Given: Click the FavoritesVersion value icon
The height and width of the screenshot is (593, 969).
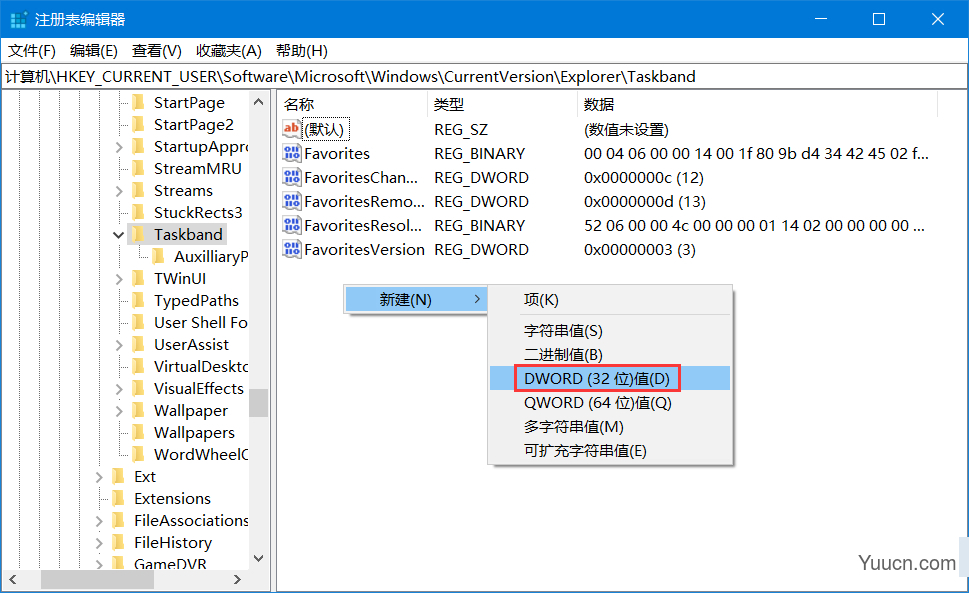Looking at the screenshot, I should (292, 249).
